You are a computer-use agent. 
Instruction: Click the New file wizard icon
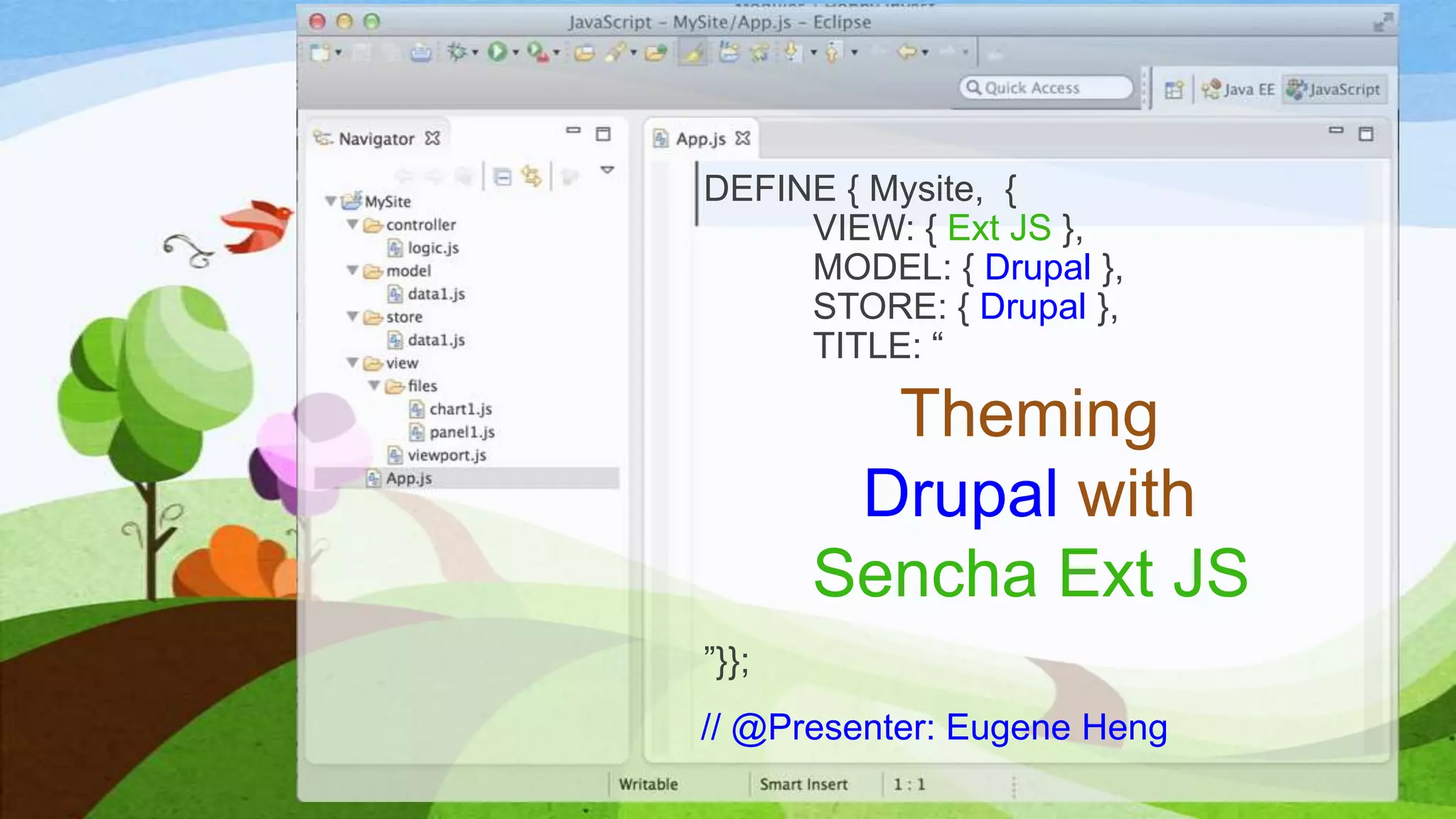[x=321, y=53]
